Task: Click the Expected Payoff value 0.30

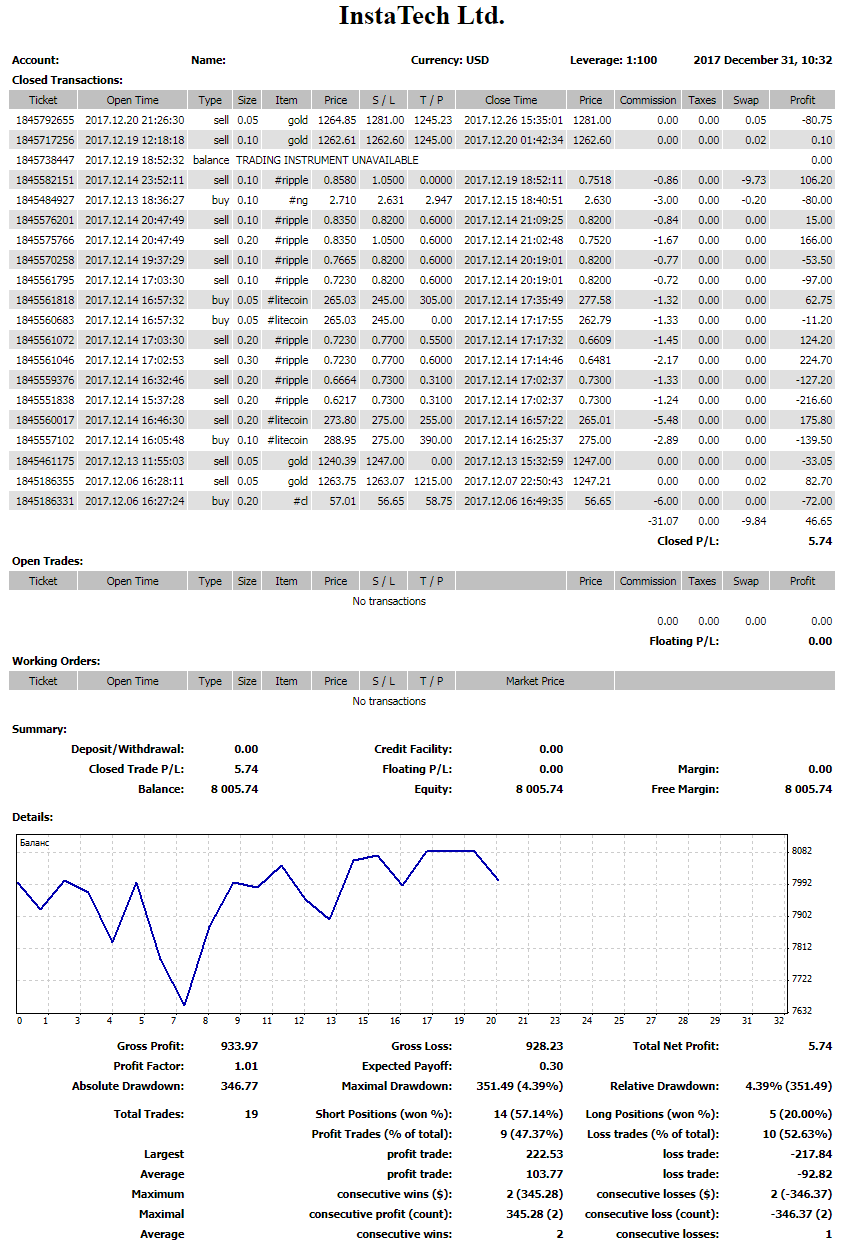Action: (x=551, y=1066)
